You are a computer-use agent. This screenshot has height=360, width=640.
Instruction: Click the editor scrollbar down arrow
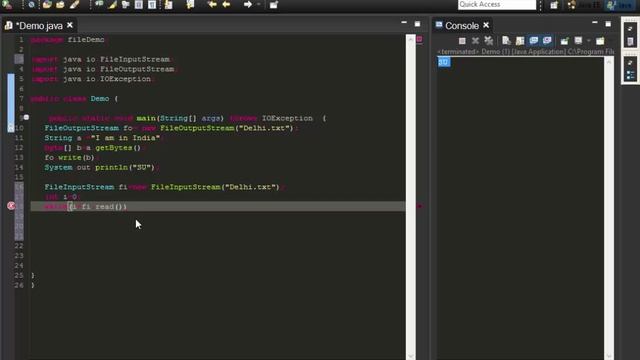point(411,356)
